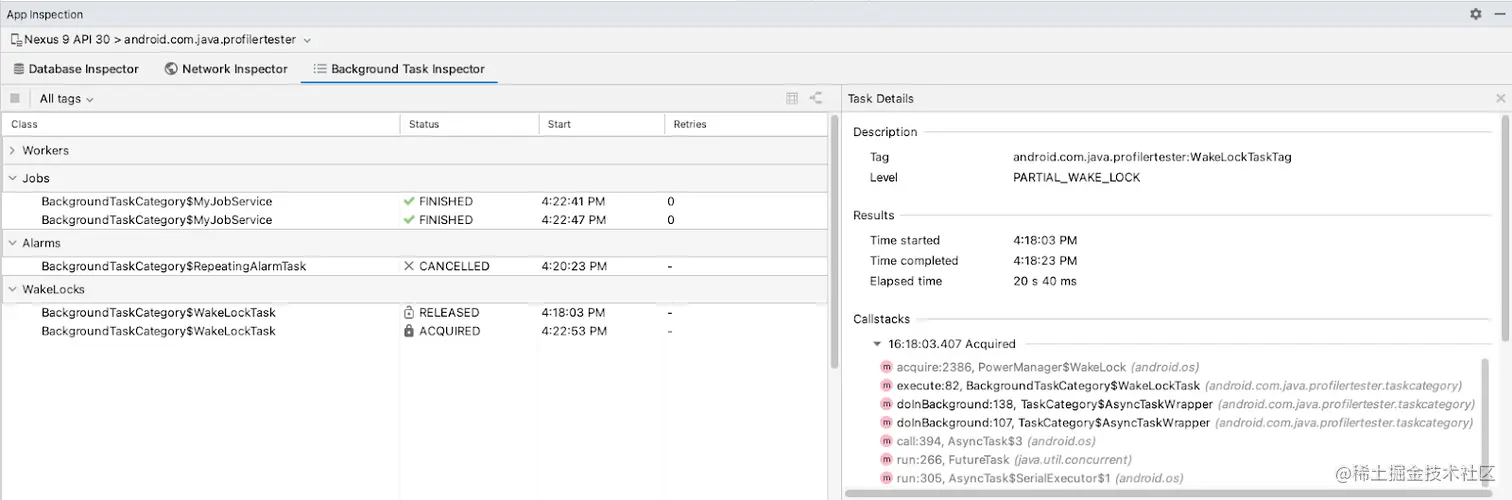Open doInBackground:107 AsyncTaskWrapper stack frame
The width and height of the screenshot is (1512, 500).
click(1176, 422)
